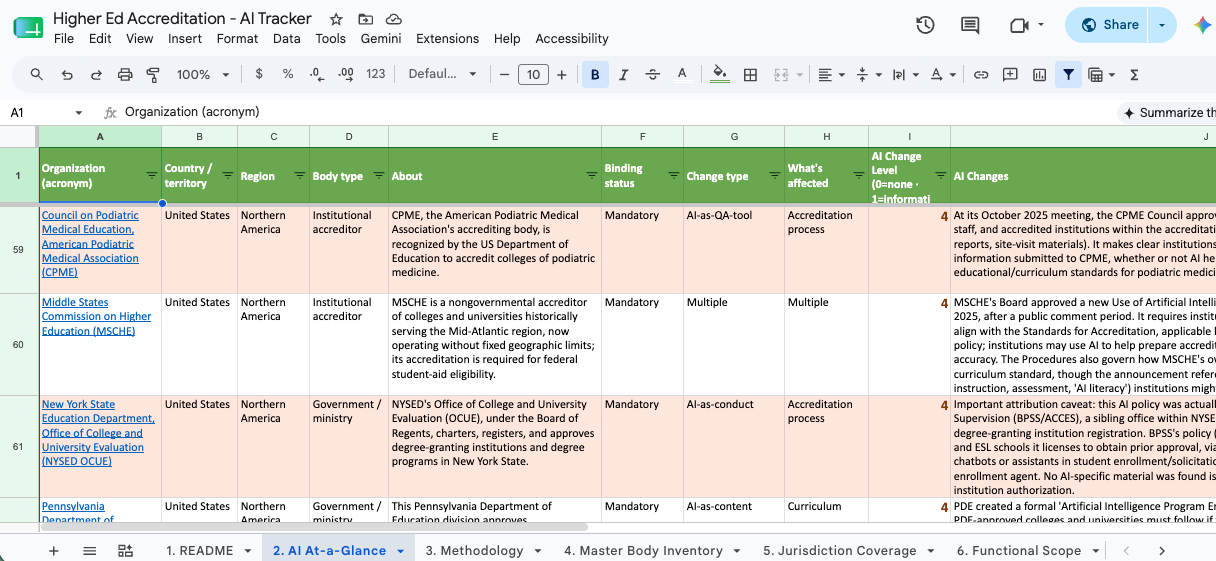This screenshot has width=1216, height=561.
Task: Open the Insert menu
Action: [x=185, y=39]
